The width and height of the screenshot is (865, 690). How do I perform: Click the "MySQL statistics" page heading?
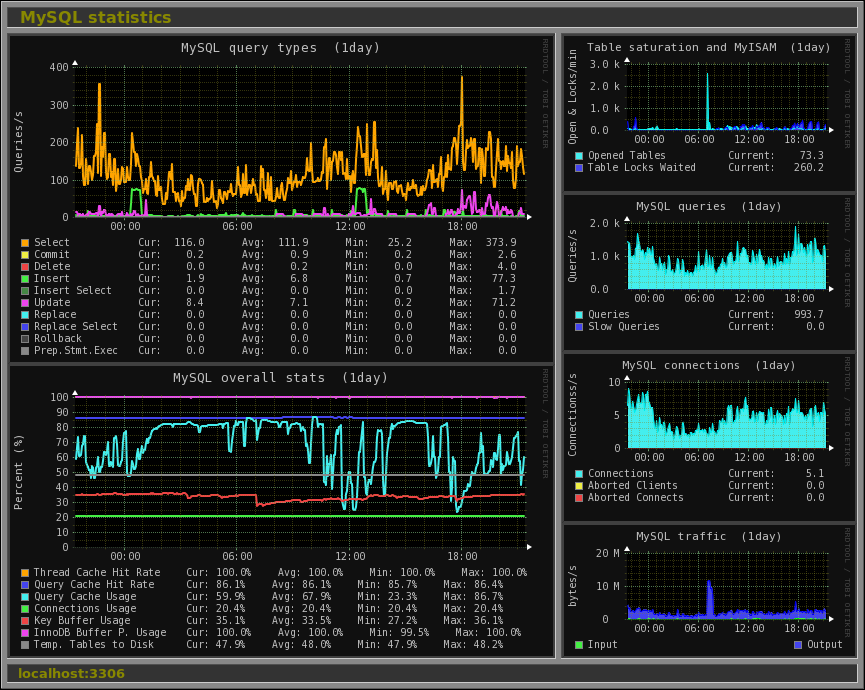[95, 18]
